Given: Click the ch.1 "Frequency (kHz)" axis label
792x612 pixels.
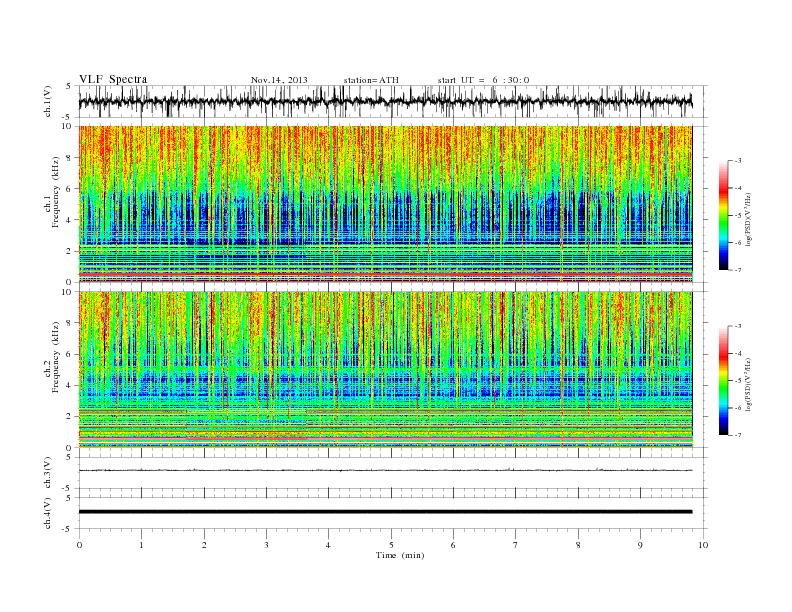Looking at the screenshot, I should pyautogui.click(x=56, y=192).
